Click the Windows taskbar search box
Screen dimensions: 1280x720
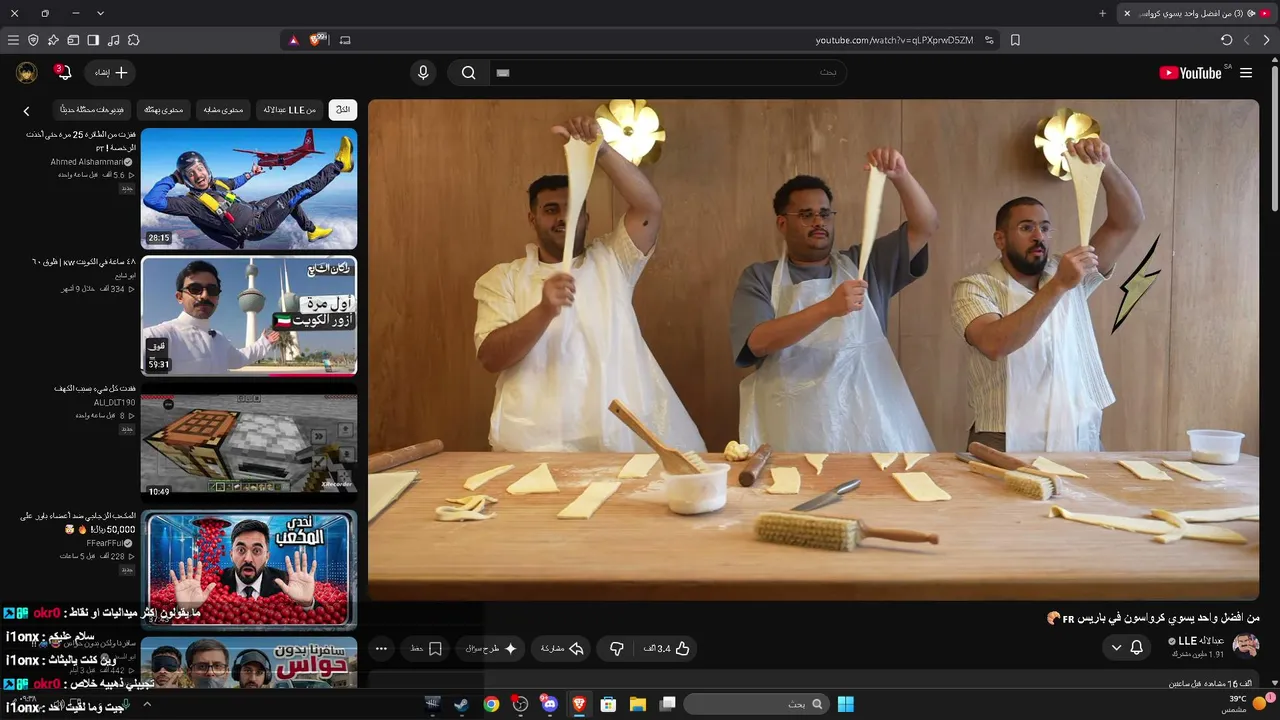(x=756, y=704)
